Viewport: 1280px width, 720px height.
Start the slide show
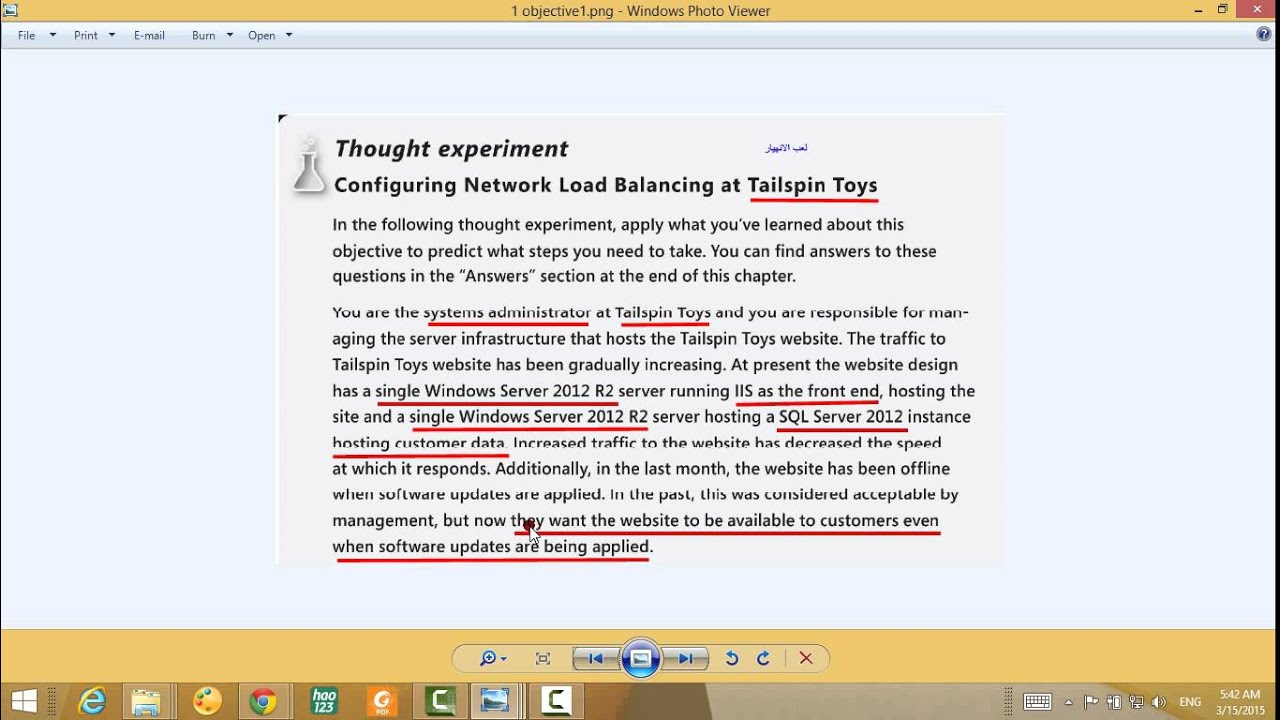click(641, 658)
